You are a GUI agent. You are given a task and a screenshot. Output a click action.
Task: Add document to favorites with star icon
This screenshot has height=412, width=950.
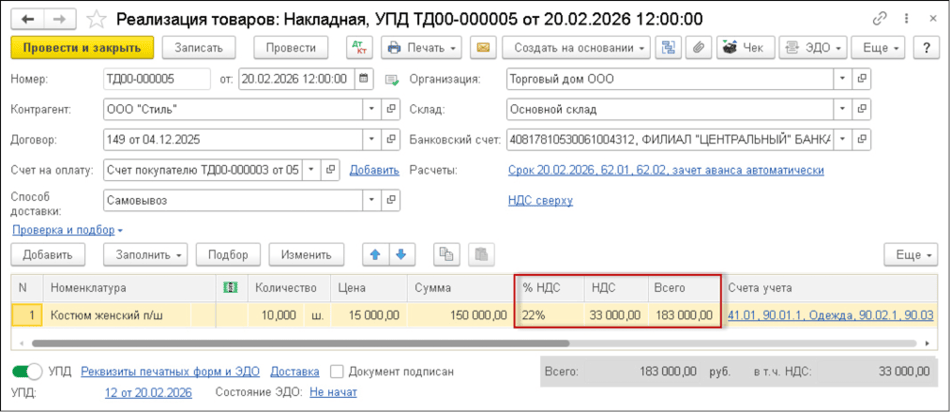click(x=97, y=19)
